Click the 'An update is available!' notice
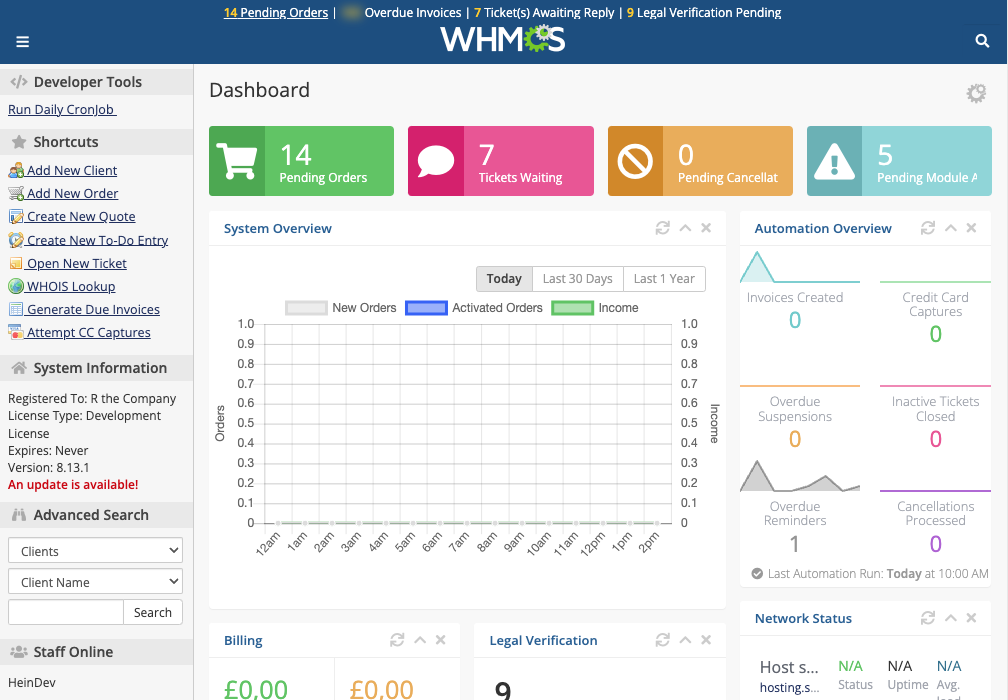Image resolution: width=1008 pixels, height=700 pixels. point(73,485)
